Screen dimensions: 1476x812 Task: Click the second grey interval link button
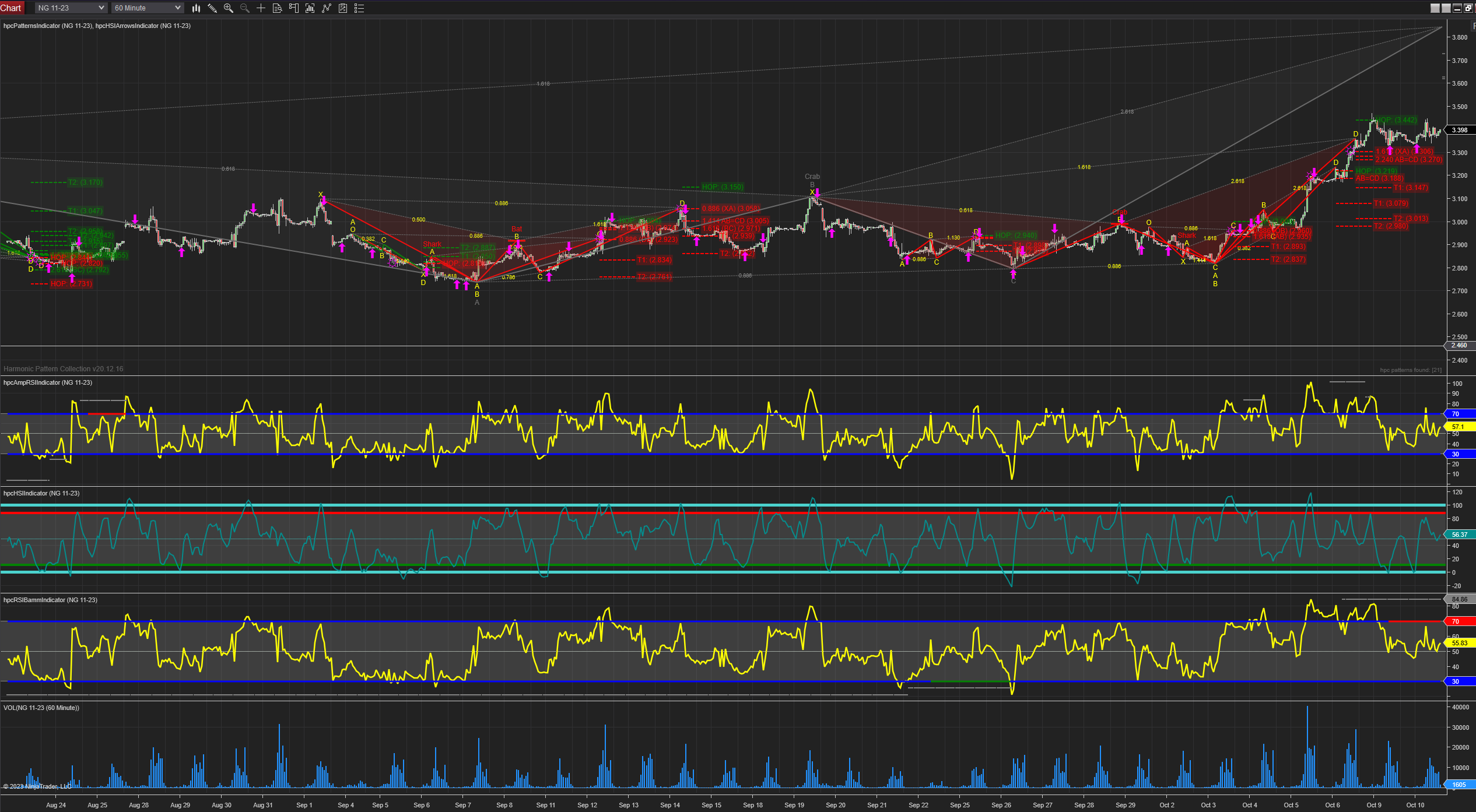[x=1446, y=8]
